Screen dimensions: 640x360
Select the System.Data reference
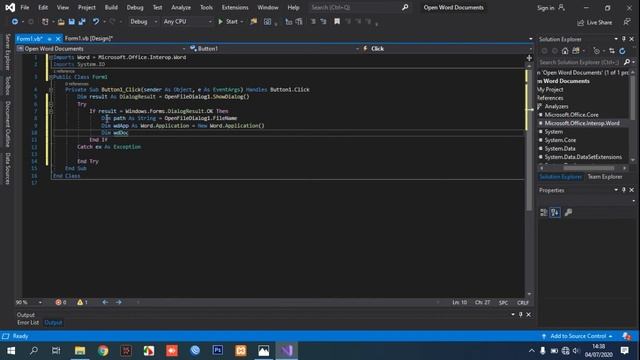(560, 149)
